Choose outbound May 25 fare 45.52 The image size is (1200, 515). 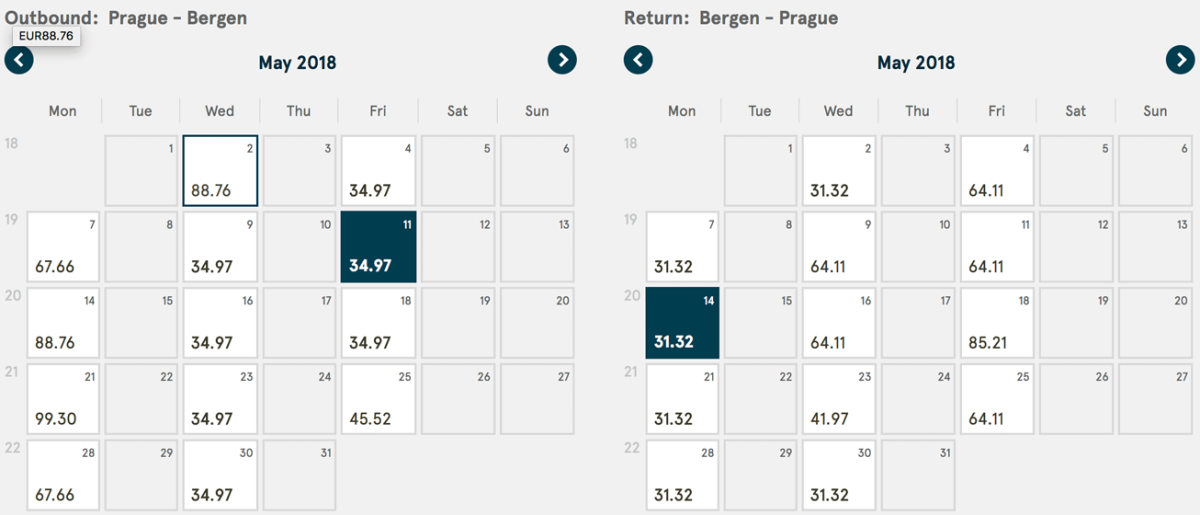coord(378,398)
